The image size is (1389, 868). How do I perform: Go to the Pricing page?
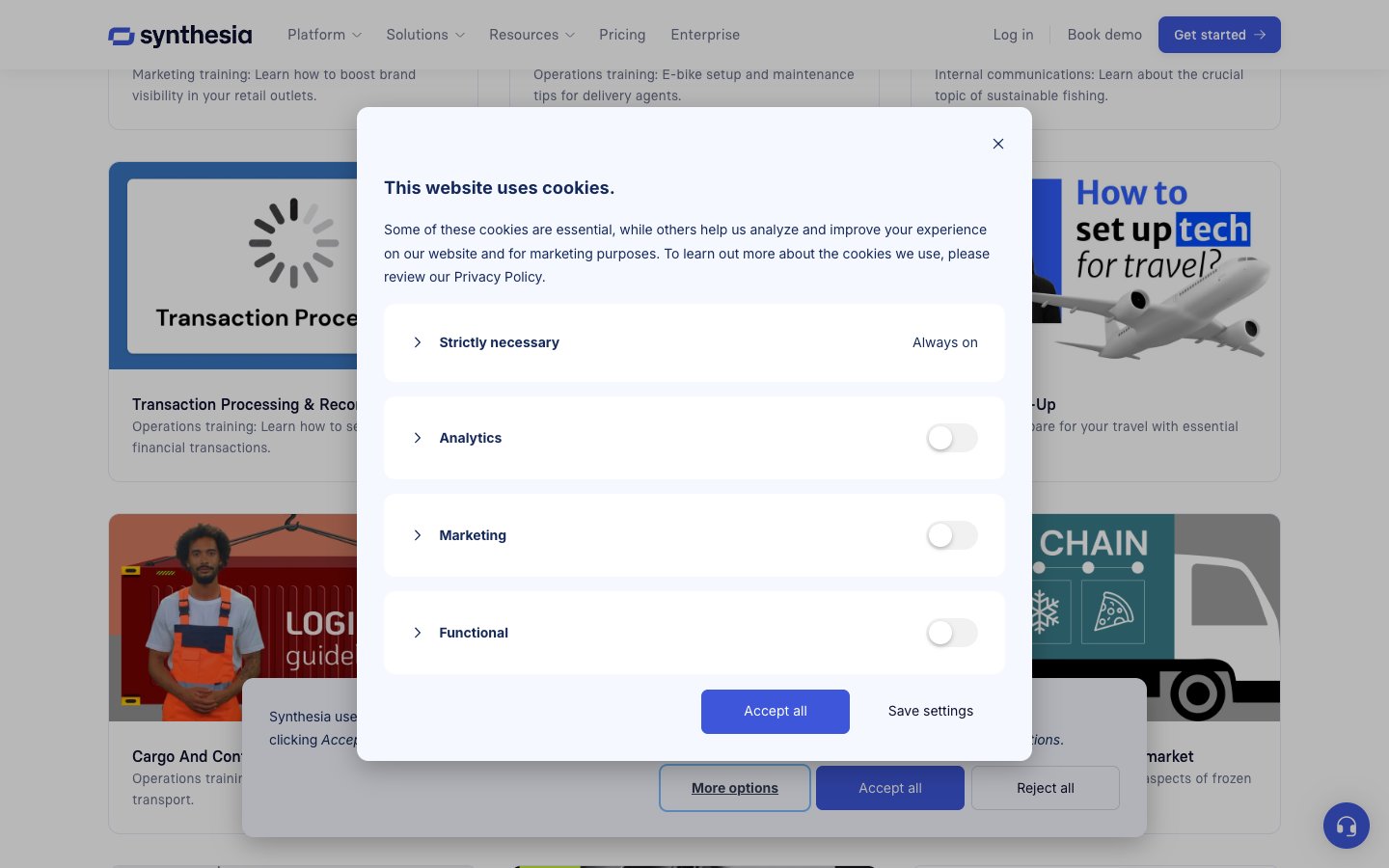click(622, 35)
